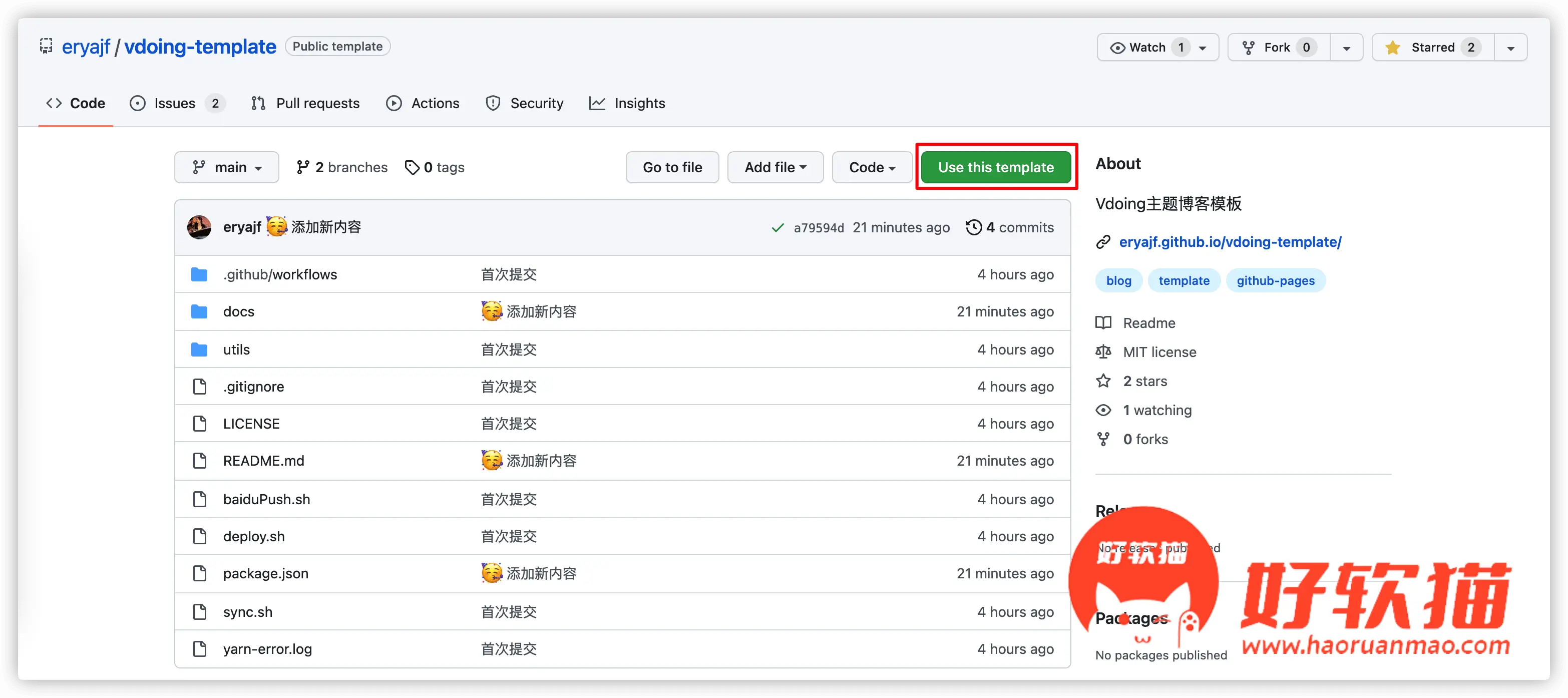Open the Security tab

pyautogui.click(x=525, y=104)
